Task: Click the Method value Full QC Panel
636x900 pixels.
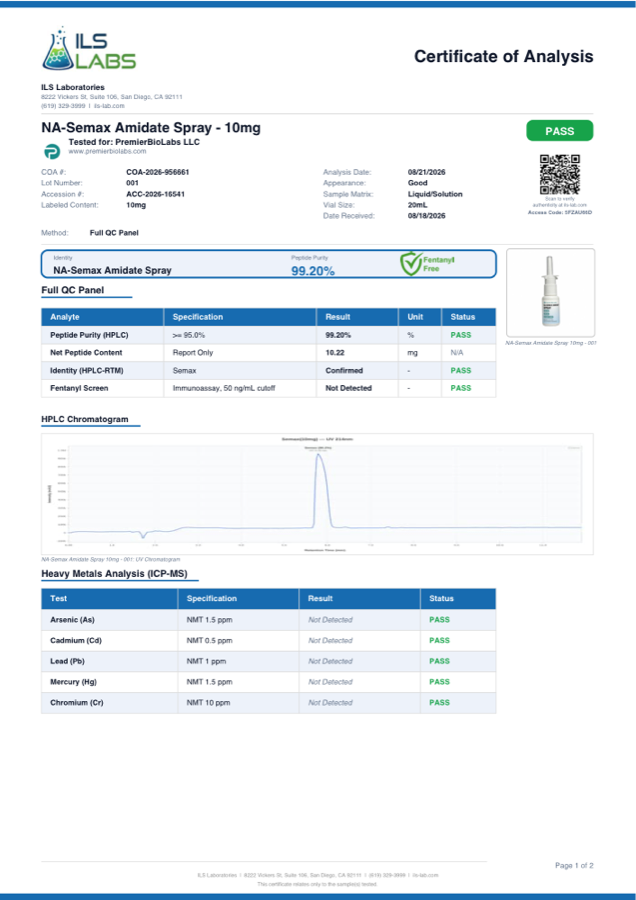Action: (x=114, y=233)
